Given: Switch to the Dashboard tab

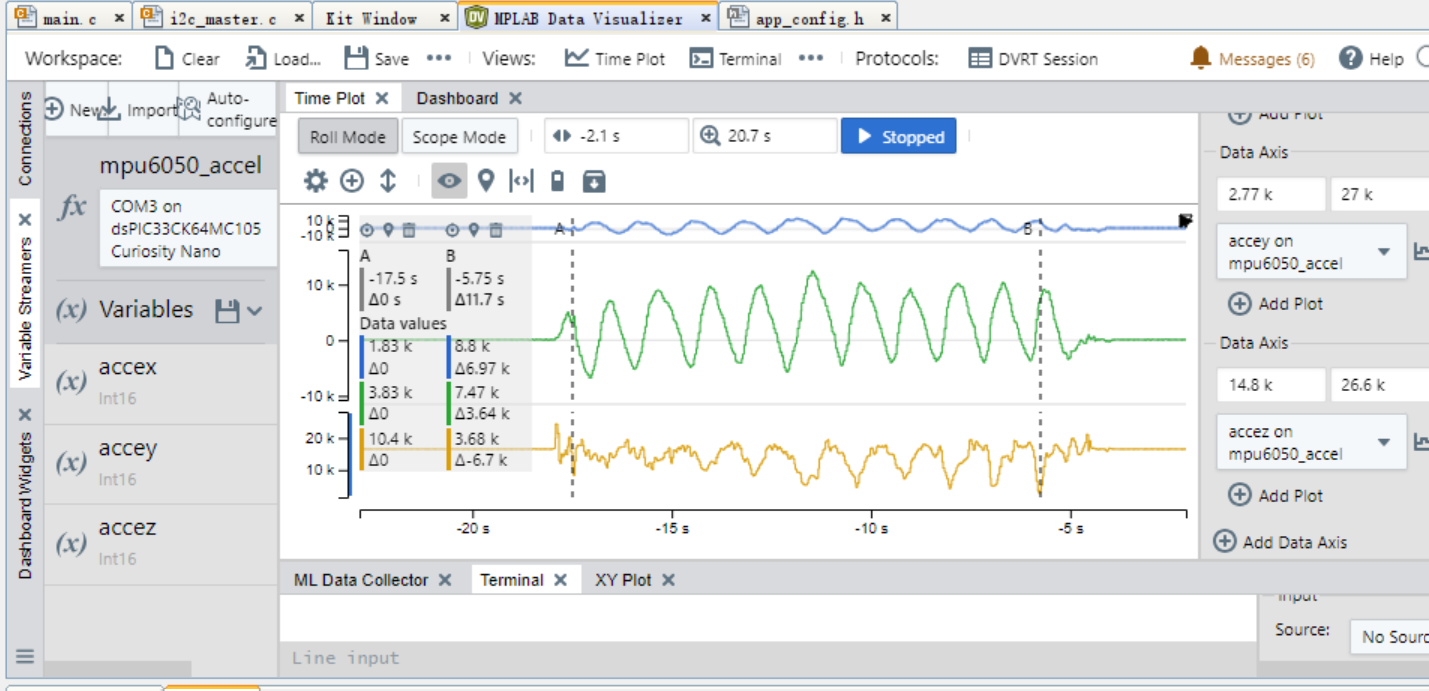Looking at the screenshot, I should tap(457, 98).
